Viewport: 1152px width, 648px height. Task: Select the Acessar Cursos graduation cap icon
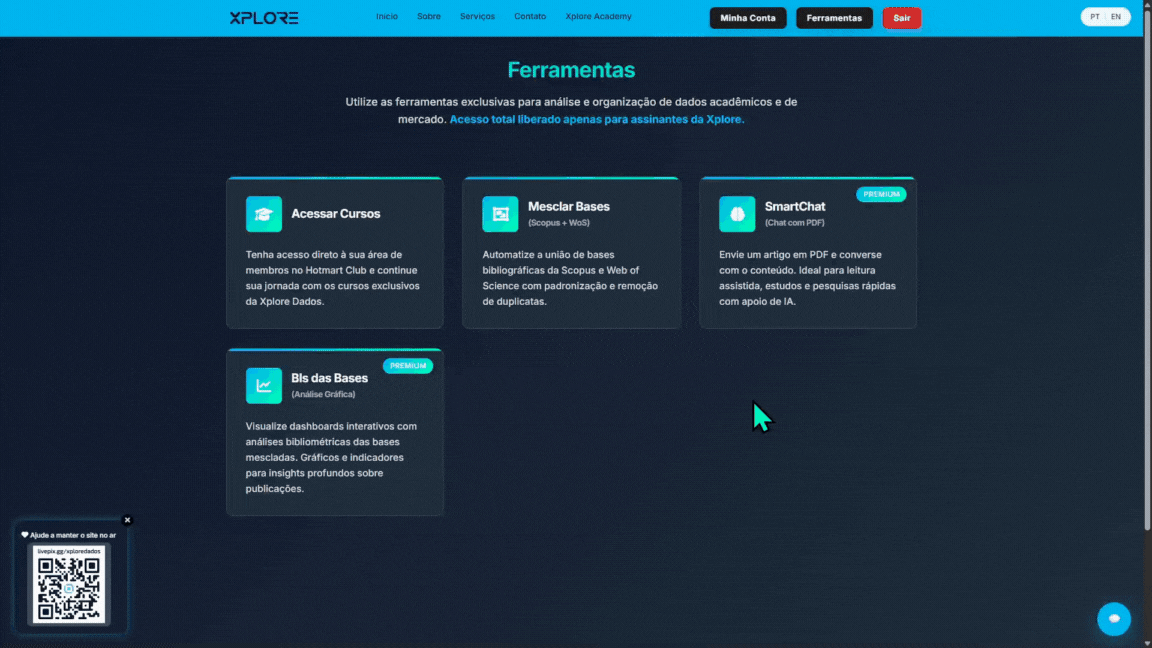click(263, 213)
